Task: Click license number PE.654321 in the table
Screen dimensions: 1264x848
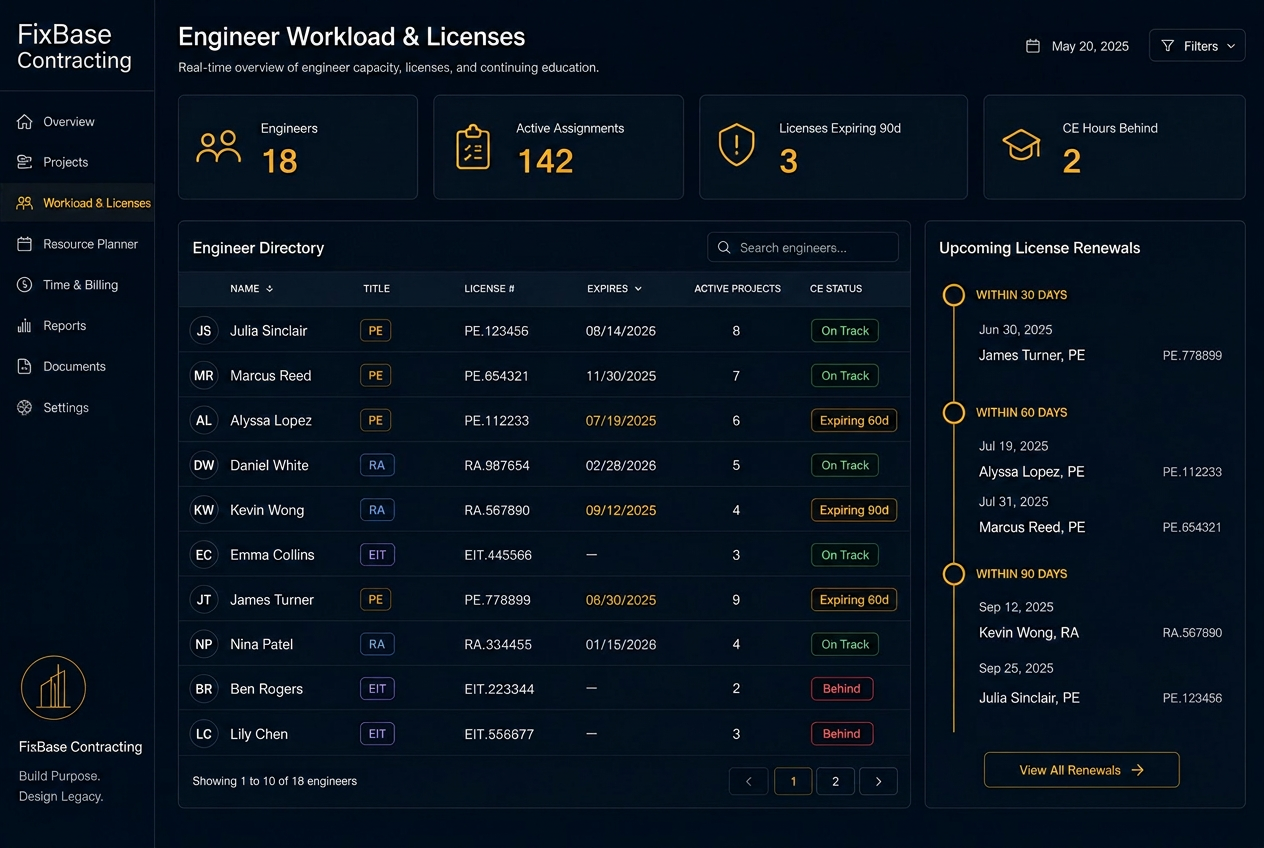Action: [496, 376]
